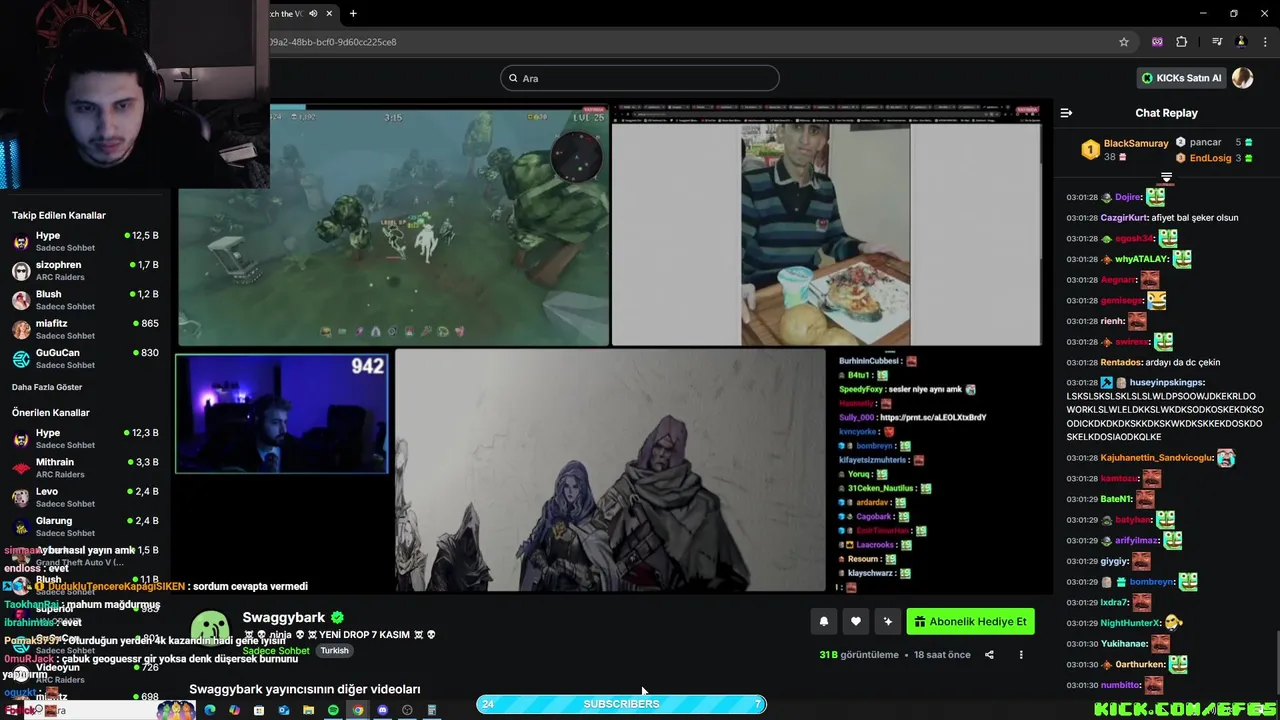Click the huseyinpskingps username in chat
Viewport: 1280px width, 720px height.
coord(1166,383)
